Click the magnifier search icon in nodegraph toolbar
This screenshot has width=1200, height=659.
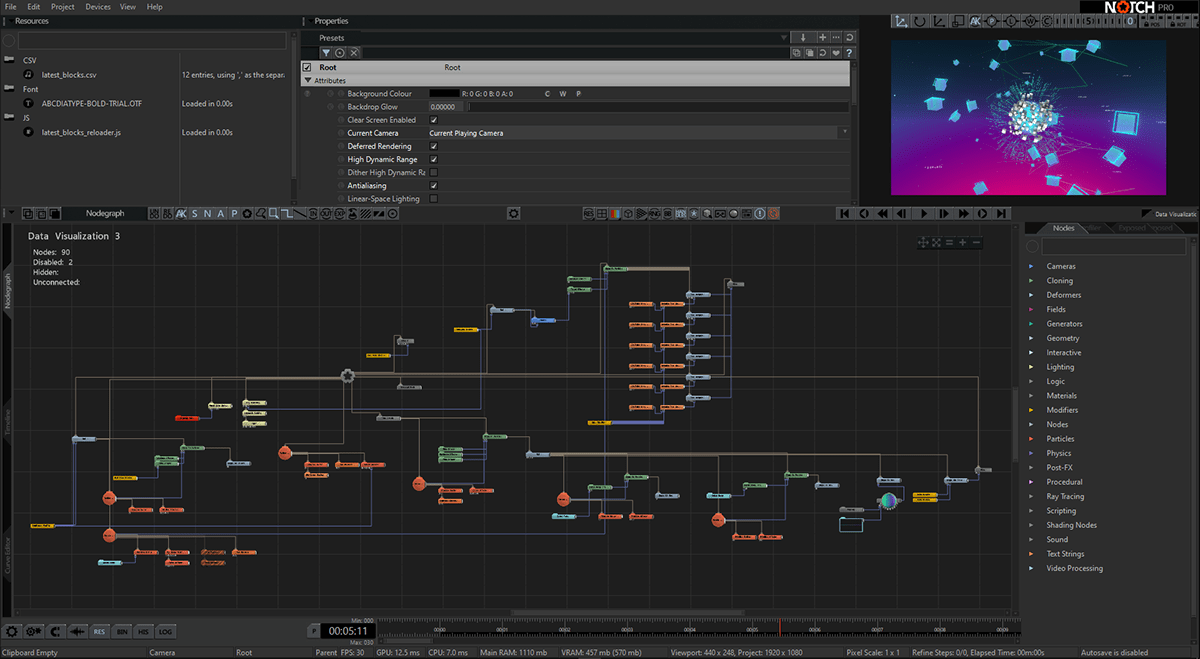(x=260, y=213)
